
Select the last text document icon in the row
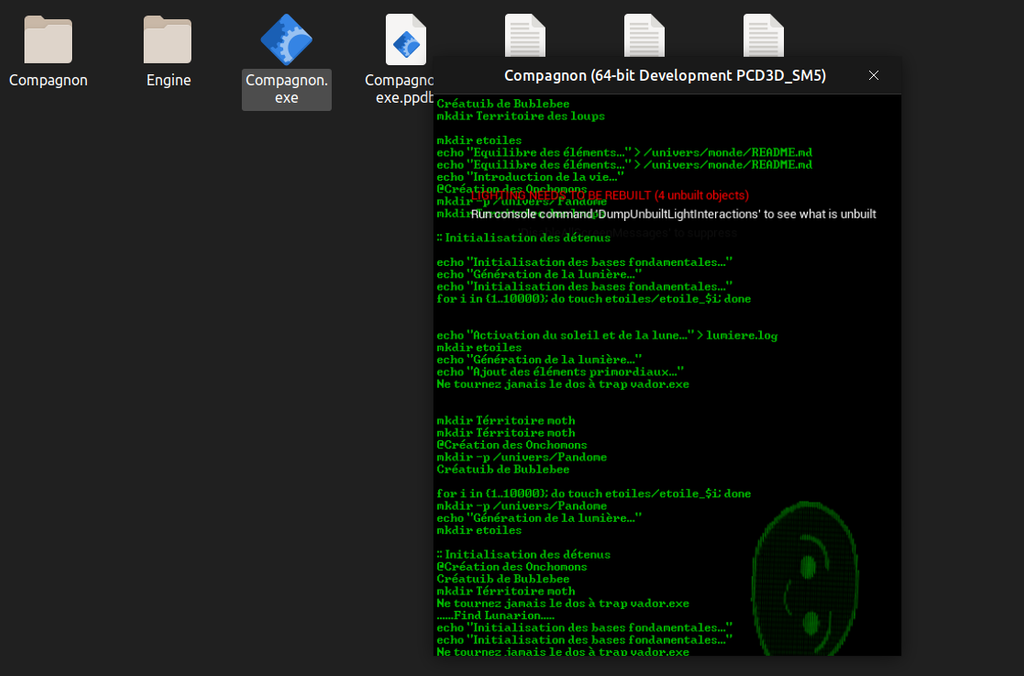tap(763, 36)
